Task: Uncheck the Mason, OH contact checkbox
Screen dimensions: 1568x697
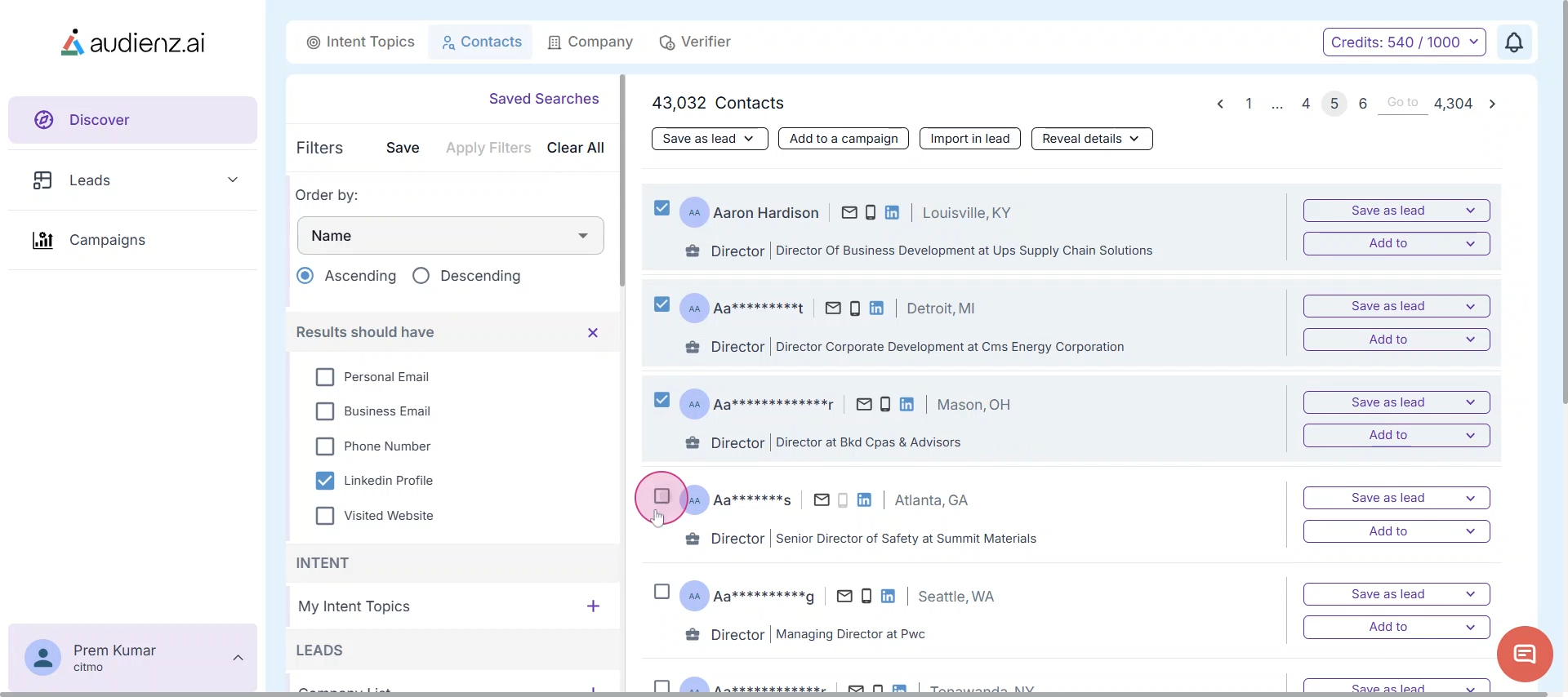Action: coord(661,400)
